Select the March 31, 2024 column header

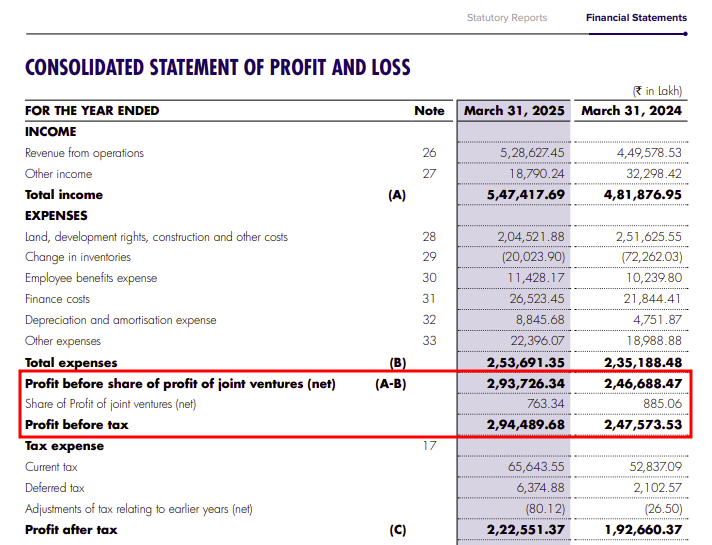point(631,111)
